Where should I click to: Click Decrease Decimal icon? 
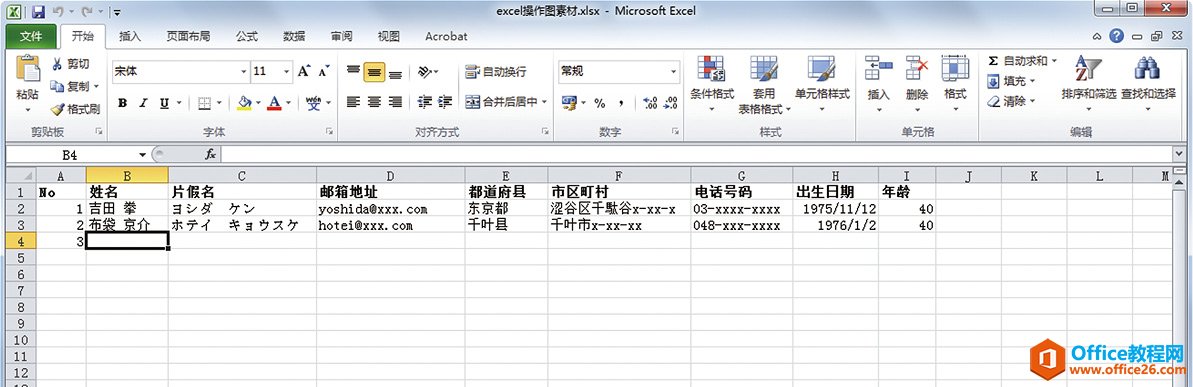[670, 103]
